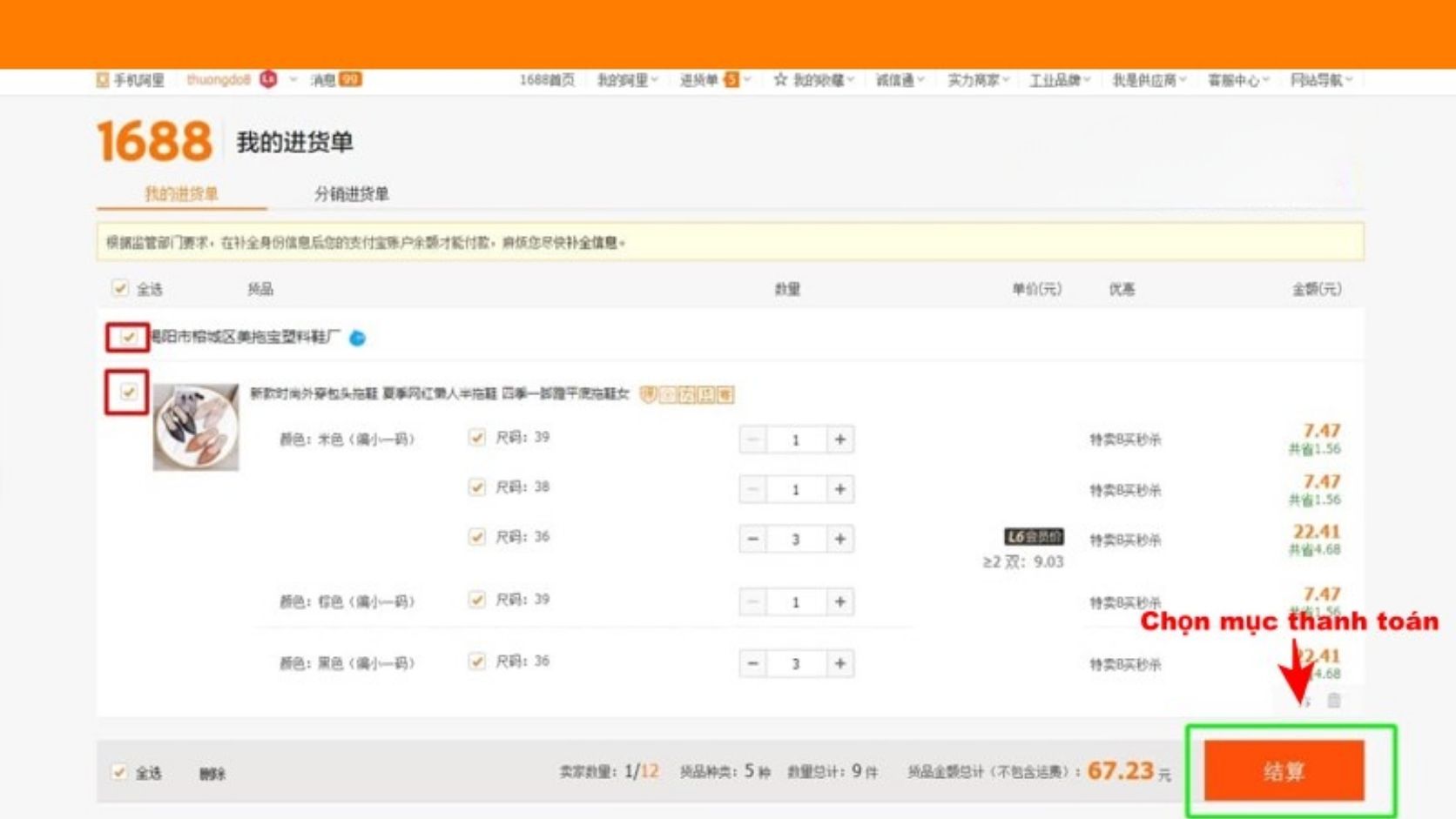Increase quantity for the black size 36 row
This screenshot has width=1456, height=819.
click(x=840, y=664)
